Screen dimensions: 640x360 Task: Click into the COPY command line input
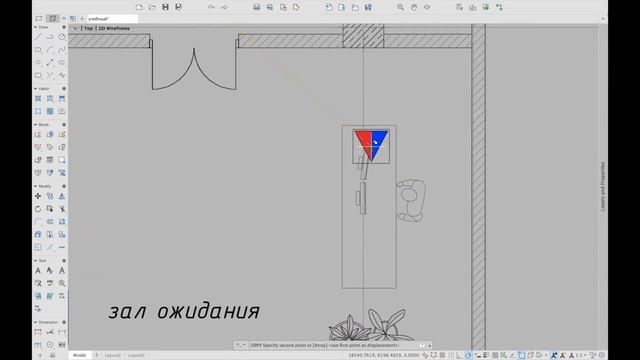click(324, 345)
